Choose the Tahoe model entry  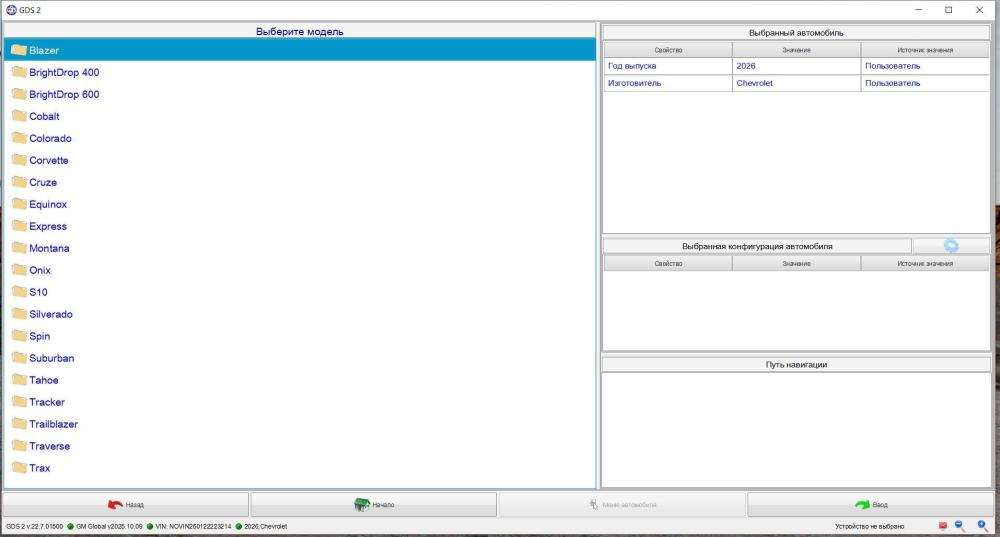point(43,380)
